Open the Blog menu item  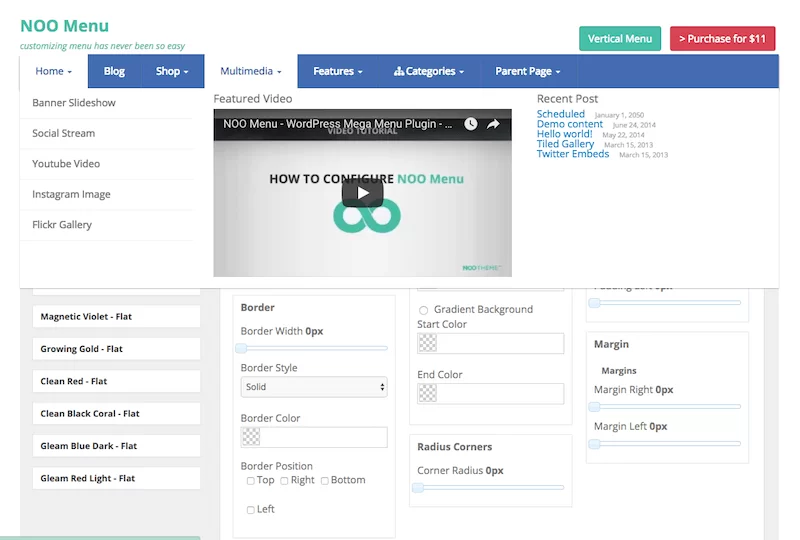pyautogui.click(x=114, y=72)
